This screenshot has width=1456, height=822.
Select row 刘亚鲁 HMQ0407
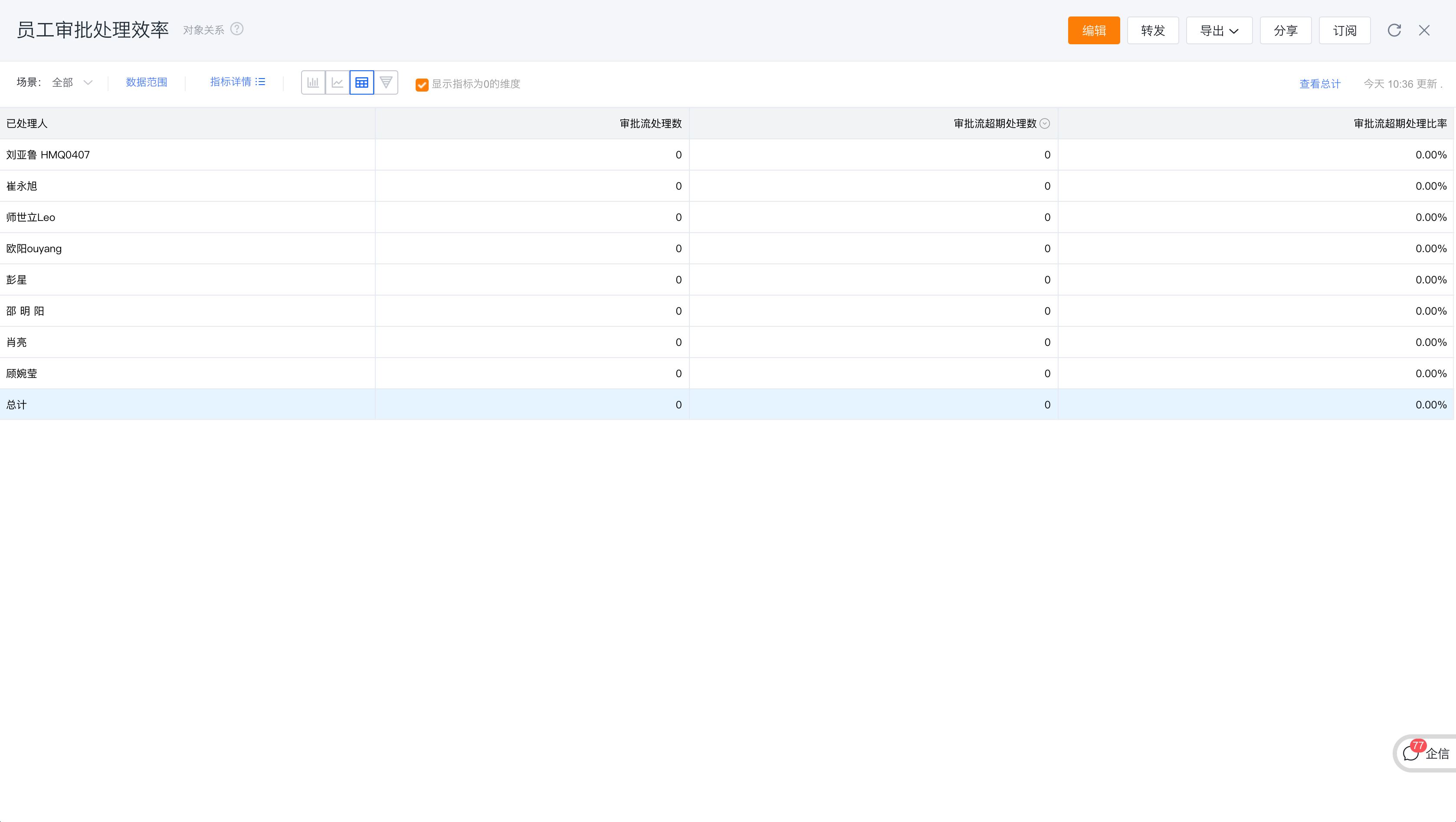pos(726,155)
